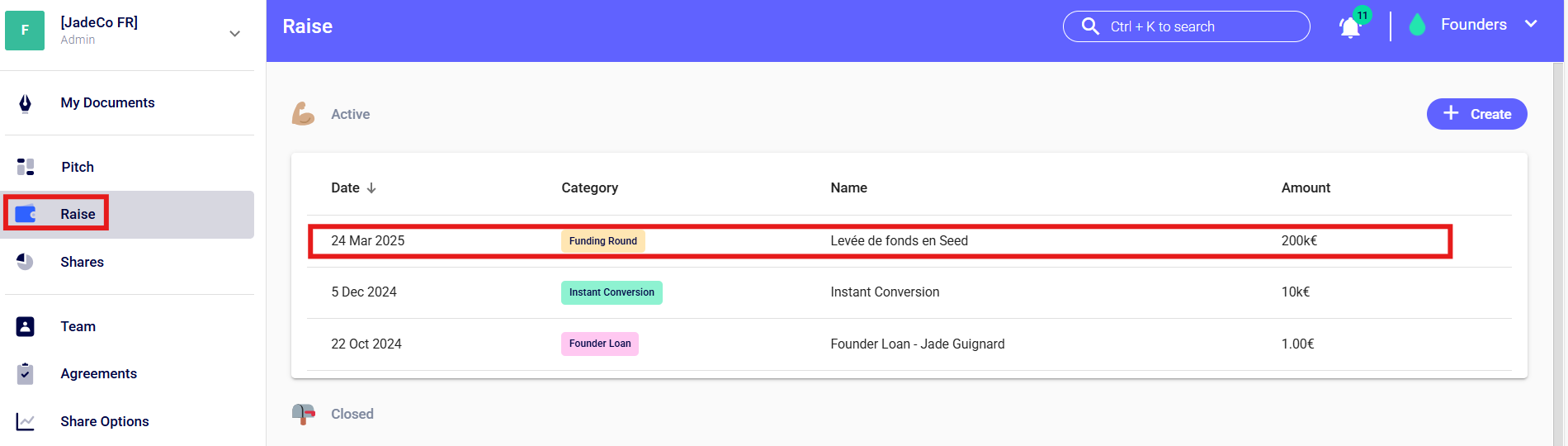Click the Instant Conversion category tag
Screen dimensions: 1568x446
point(612,292)
